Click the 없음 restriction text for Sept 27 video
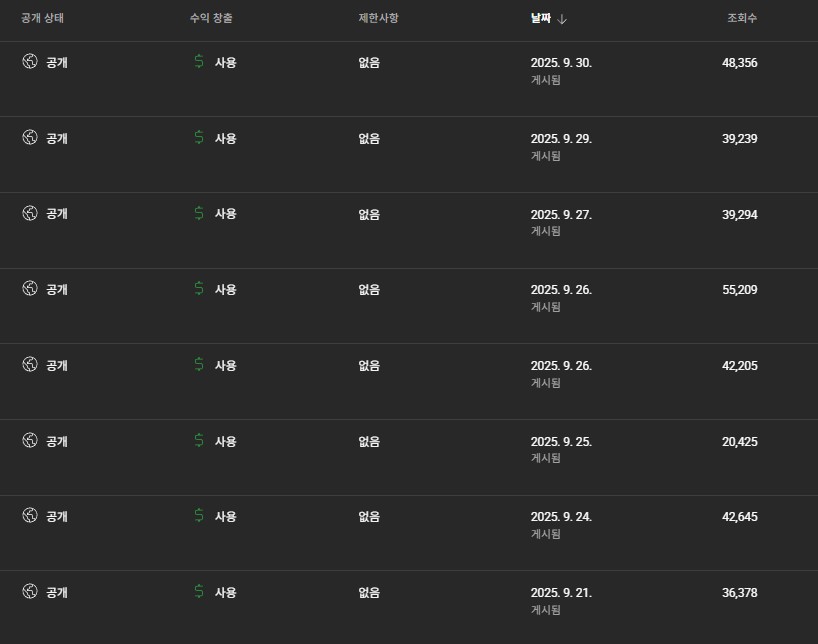 pyautogui.click(x=369, y=214)
